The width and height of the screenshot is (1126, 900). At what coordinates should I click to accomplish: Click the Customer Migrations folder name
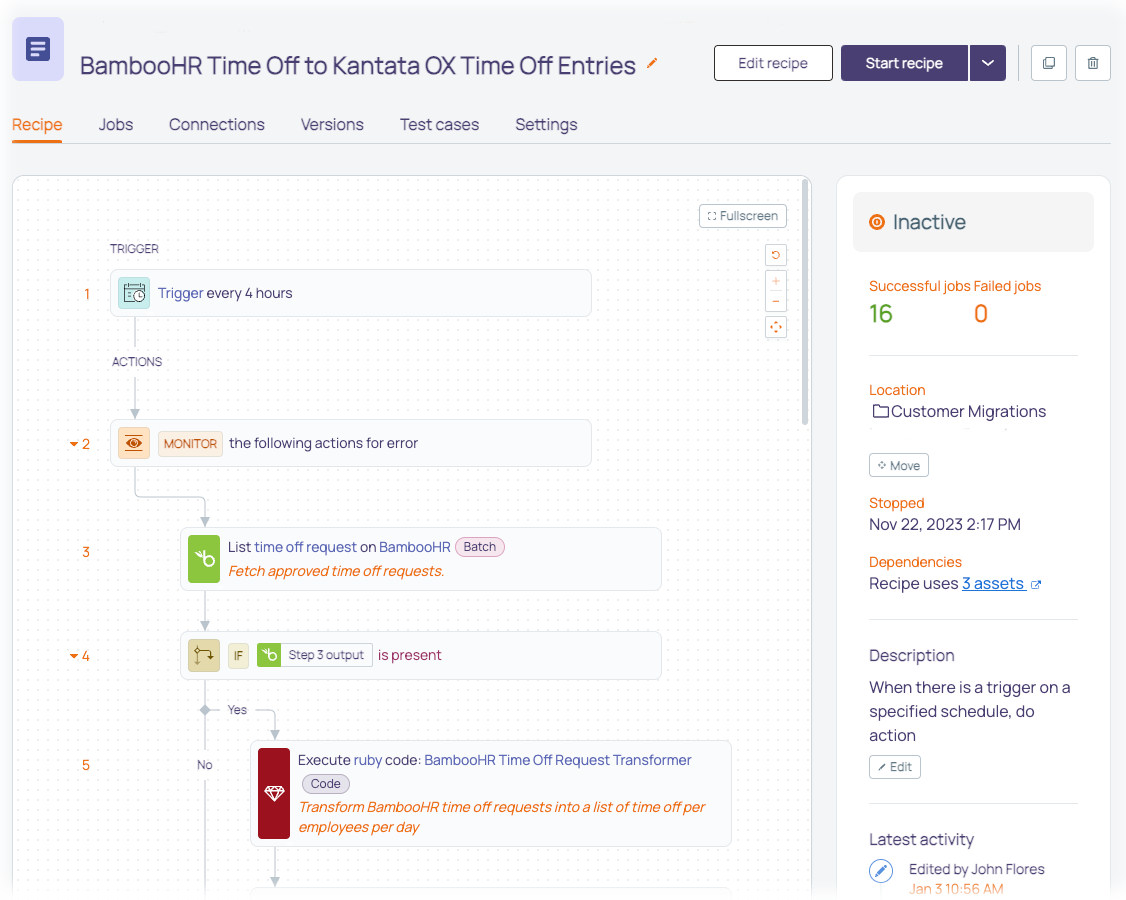[x=969, y=412]
